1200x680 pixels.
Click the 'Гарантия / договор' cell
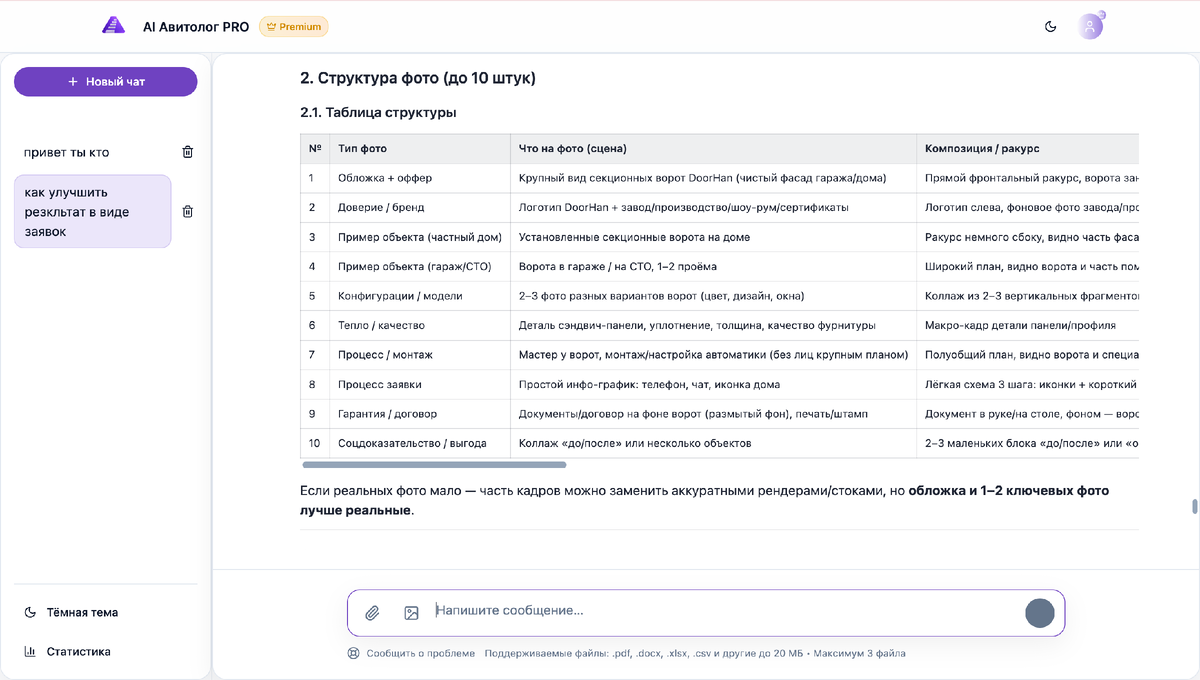pyautogui.click(x=420, y=414)
